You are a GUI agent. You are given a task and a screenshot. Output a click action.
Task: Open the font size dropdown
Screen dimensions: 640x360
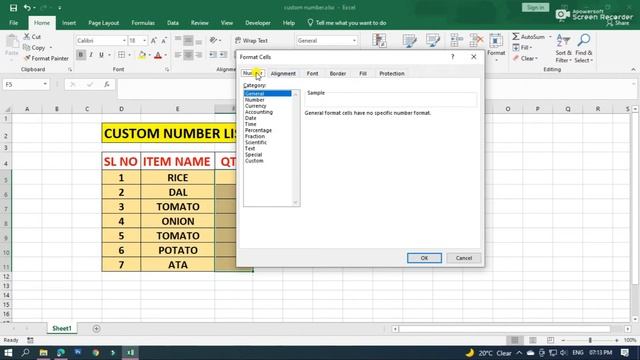click(144, 41)
